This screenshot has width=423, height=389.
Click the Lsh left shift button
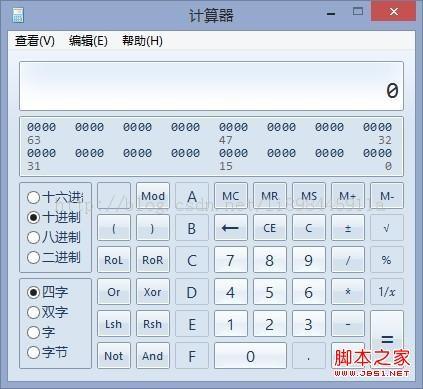pos(114,324)
